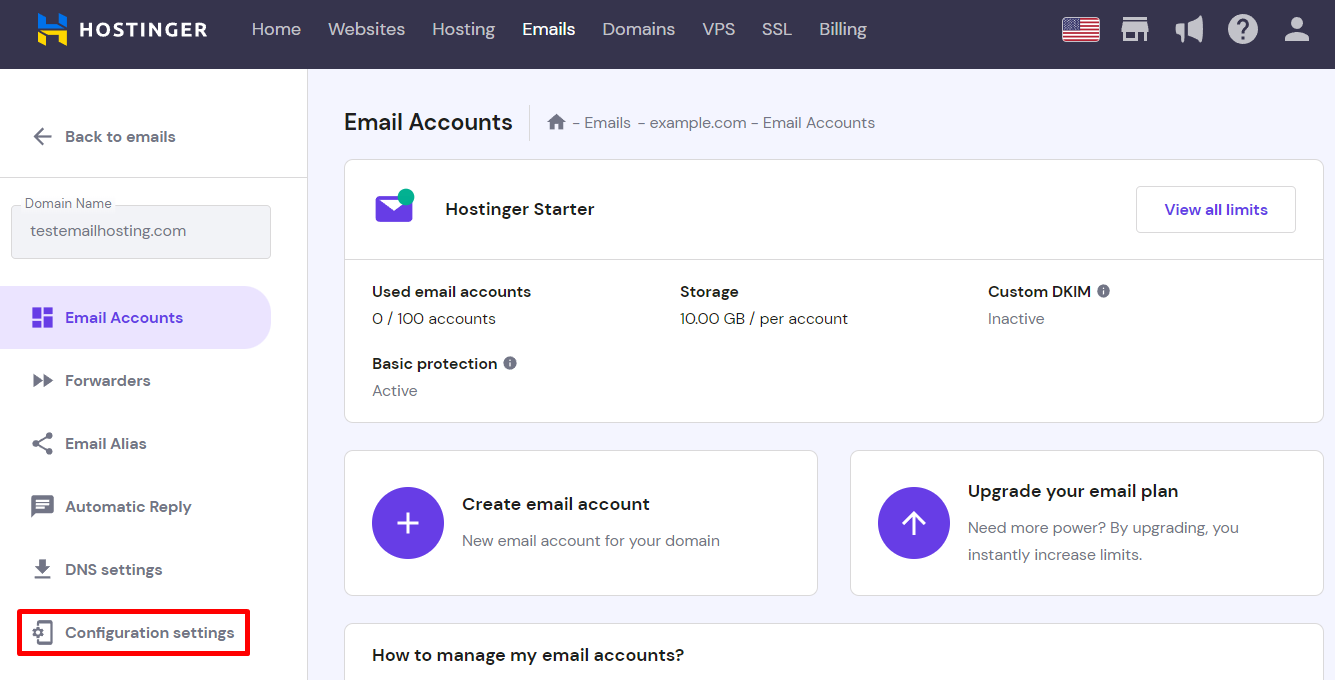1335x680 pixels.
Task: Click the Email Alias share icon
Action: pyautogui.click(x=42, y=443)
